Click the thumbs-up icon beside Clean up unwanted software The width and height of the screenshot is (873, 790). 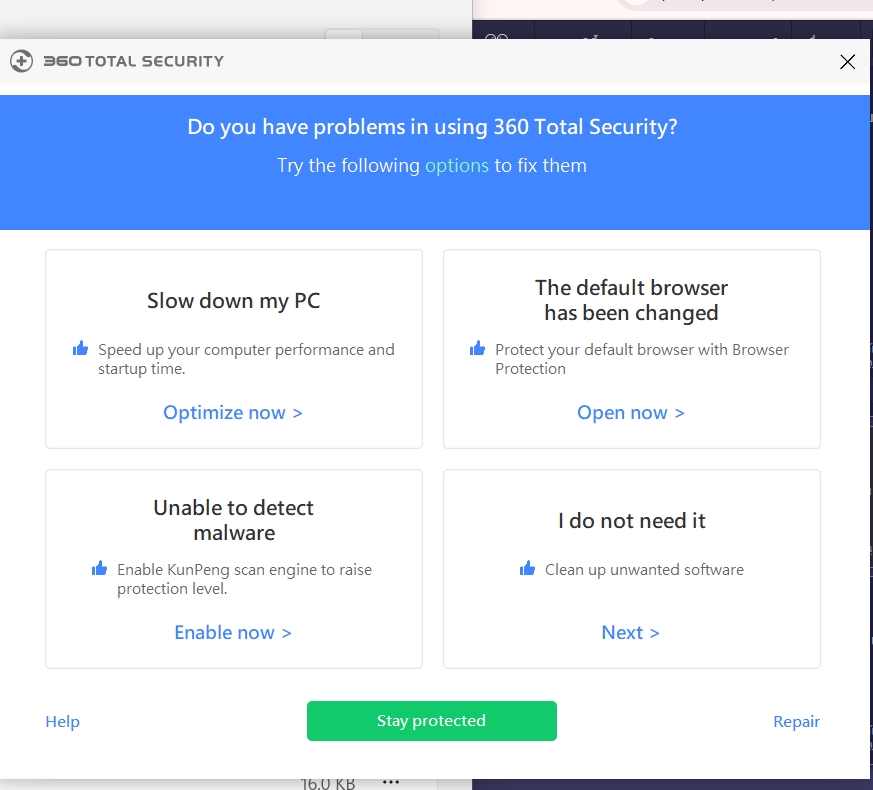pyautogui.click(x=528, y=569)
